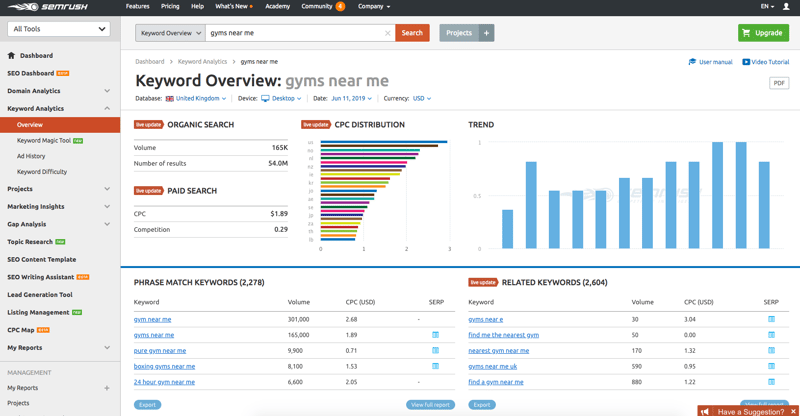Click the Projects button
800x416 pixels.
[x=459, y=33]
